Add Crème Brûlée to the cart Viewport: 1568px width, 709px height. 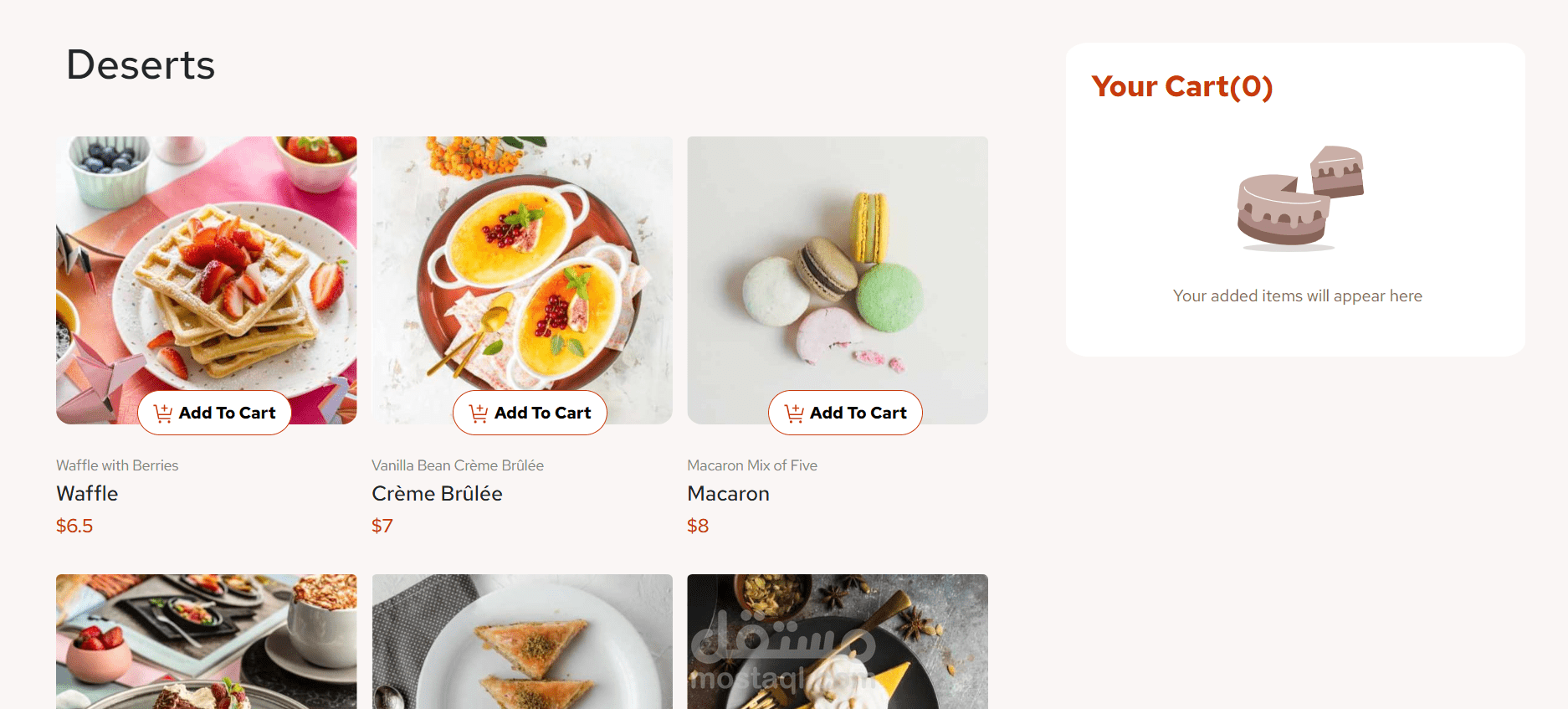pyautogui.click(x=530, y=413)
